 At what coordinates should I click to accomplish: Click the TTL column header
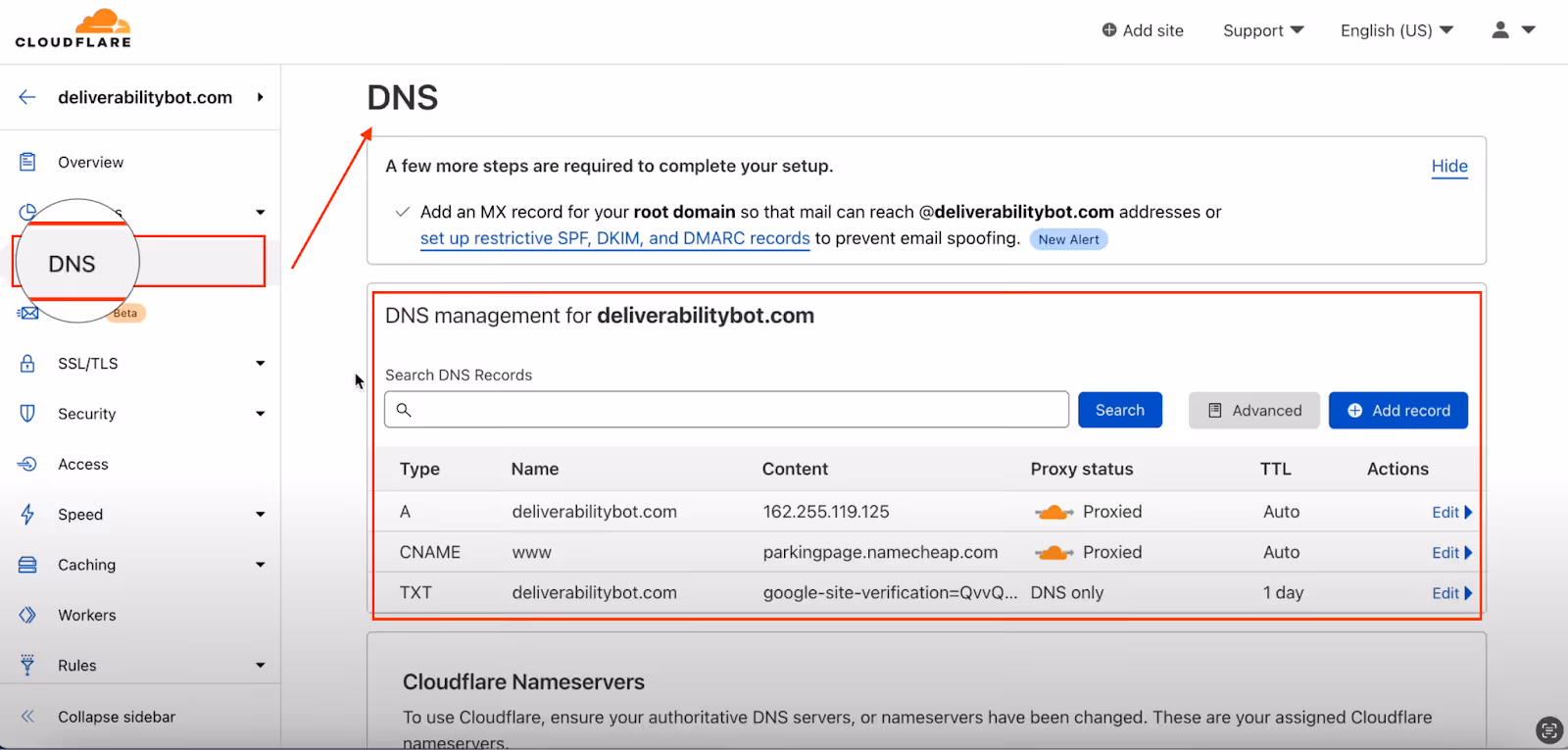pyautogui.click(x=1276, y=469)
